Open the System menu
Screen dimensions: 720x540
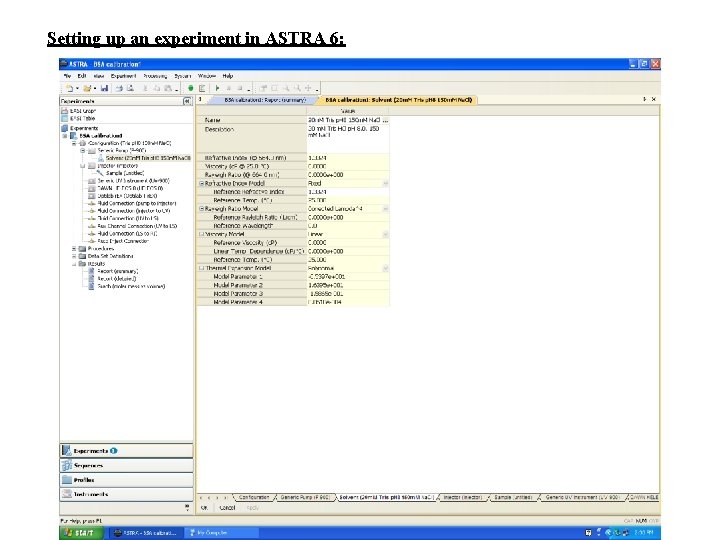click(x=182, y=76)
